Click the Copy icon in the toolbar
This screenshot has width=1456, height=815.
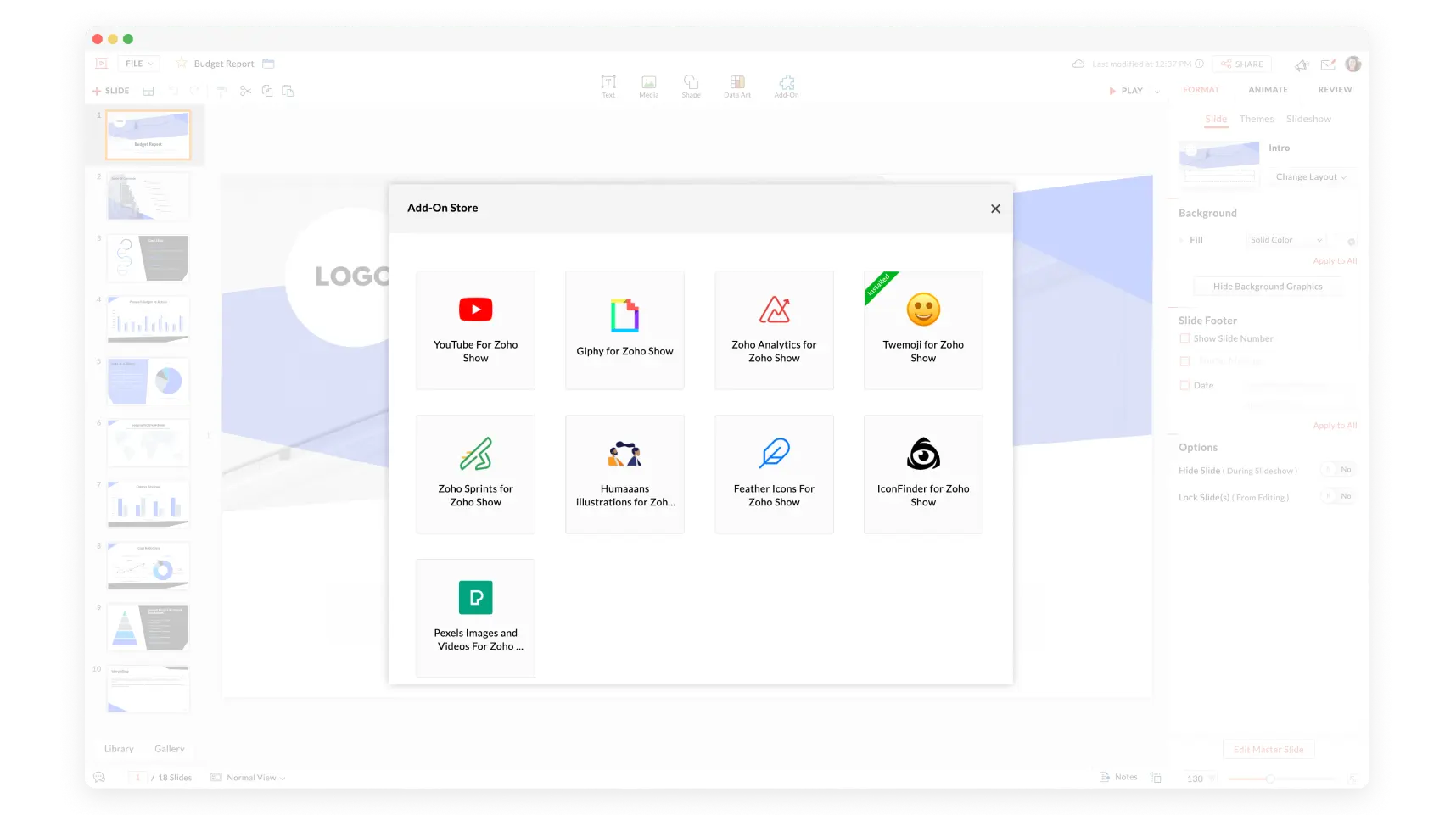[267, 91]
